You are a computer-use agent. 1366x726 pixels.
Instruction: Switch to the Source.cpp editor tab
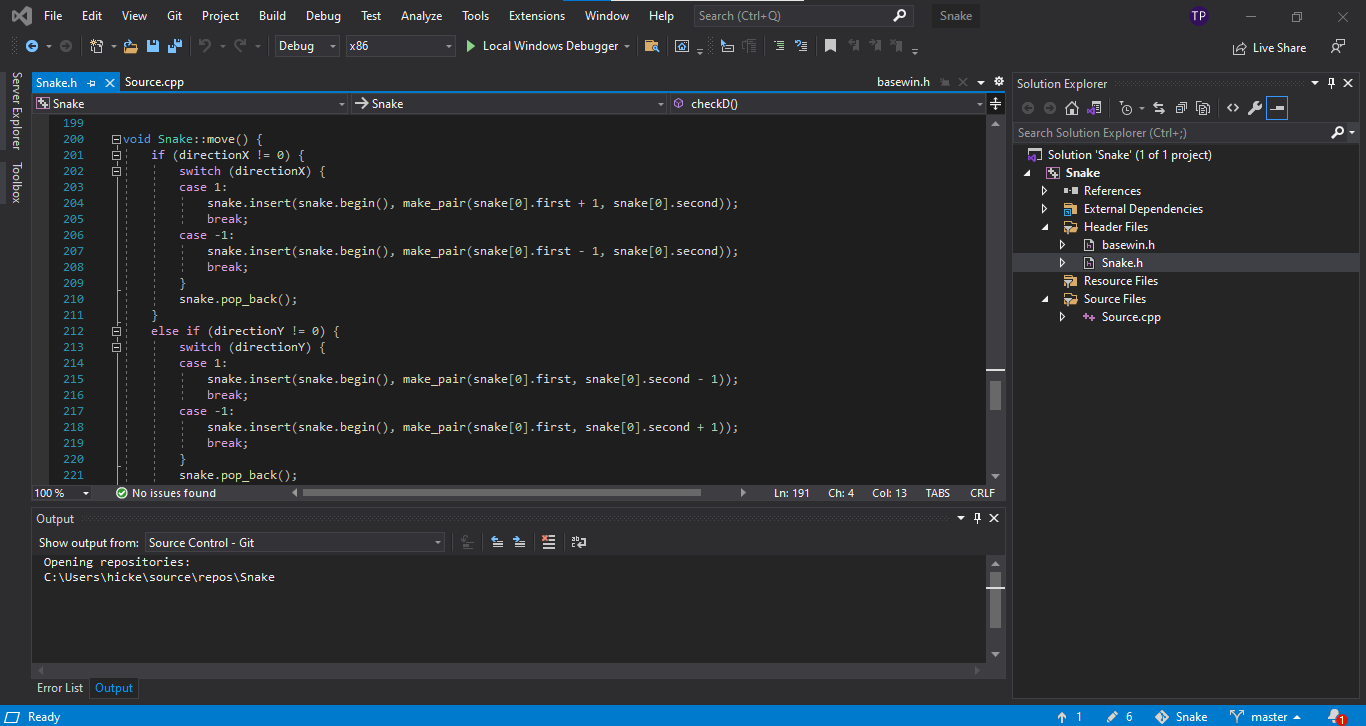154,82
